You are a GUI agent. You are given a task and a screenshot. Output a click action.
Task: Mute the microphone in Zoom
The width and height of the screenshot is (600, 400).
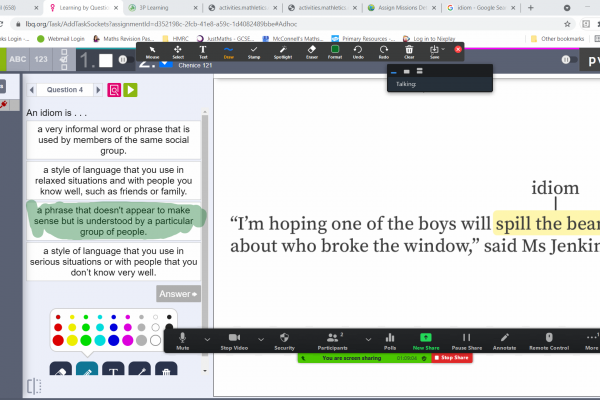pyautogui.click(x=183, y=341)
